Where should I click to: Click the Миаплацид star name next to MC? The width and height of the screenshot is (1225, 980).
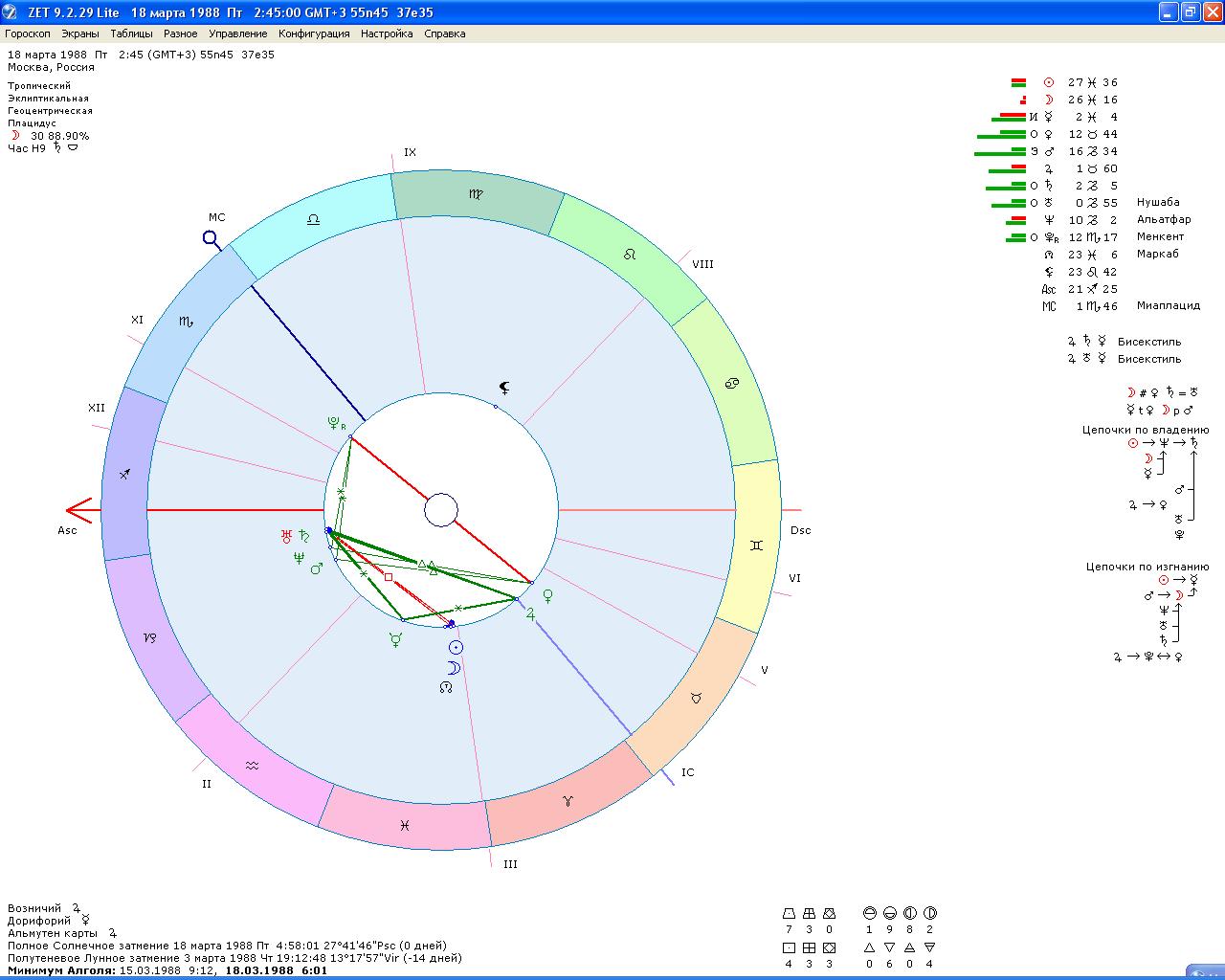pyautogui.click(x=1168, y=306)
